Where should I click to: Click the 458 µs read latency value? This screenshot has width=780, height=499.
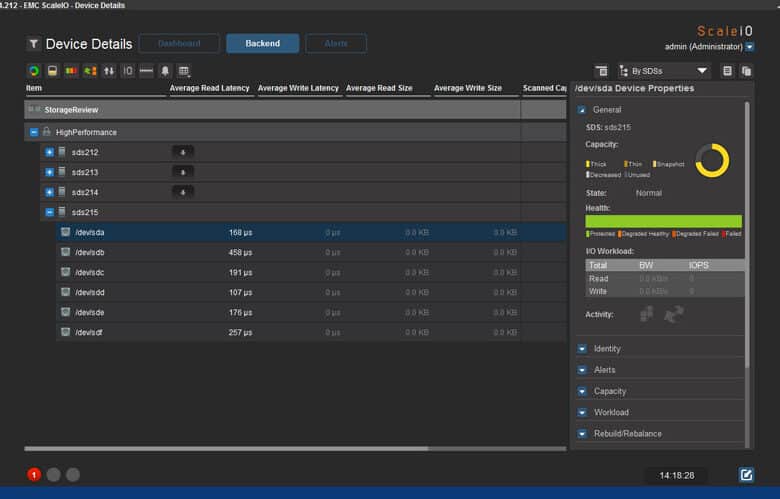pos(240,252)
